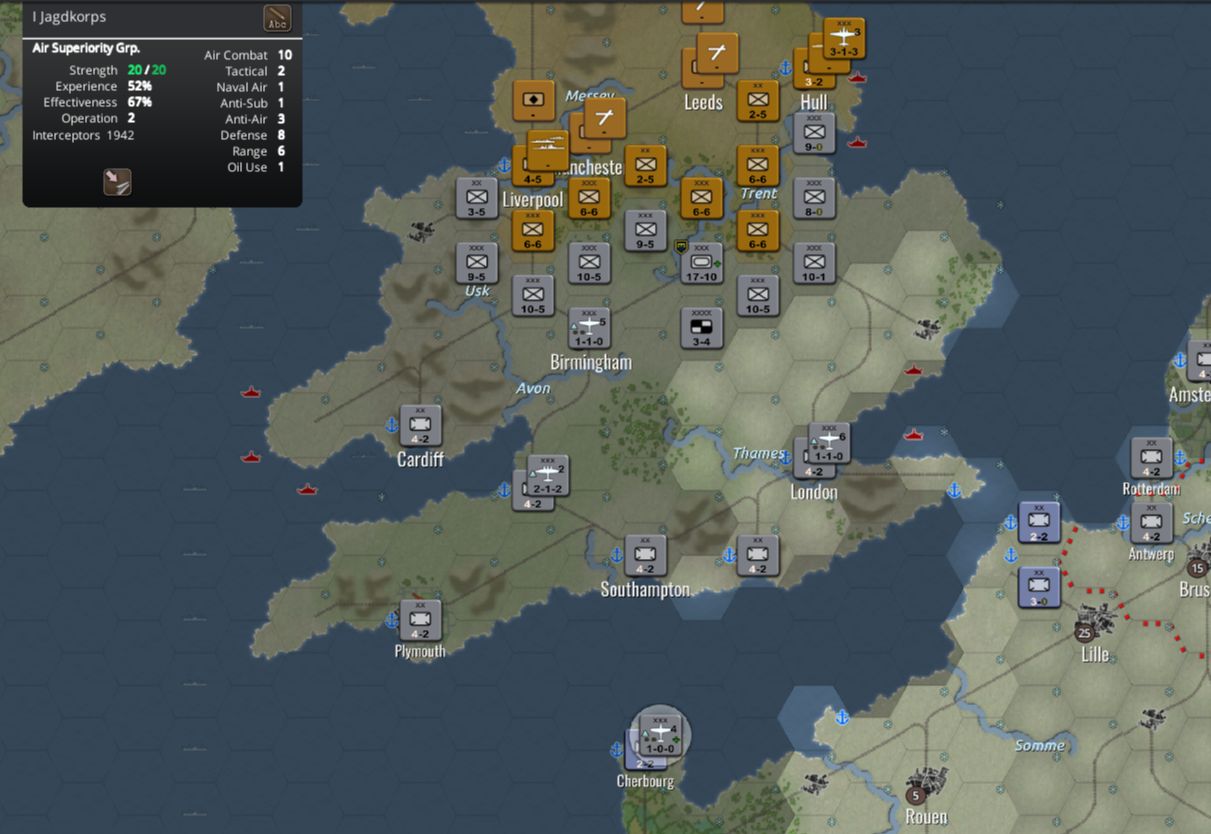Select the orange warship unit near Liverpool

[x=547, y=150]
